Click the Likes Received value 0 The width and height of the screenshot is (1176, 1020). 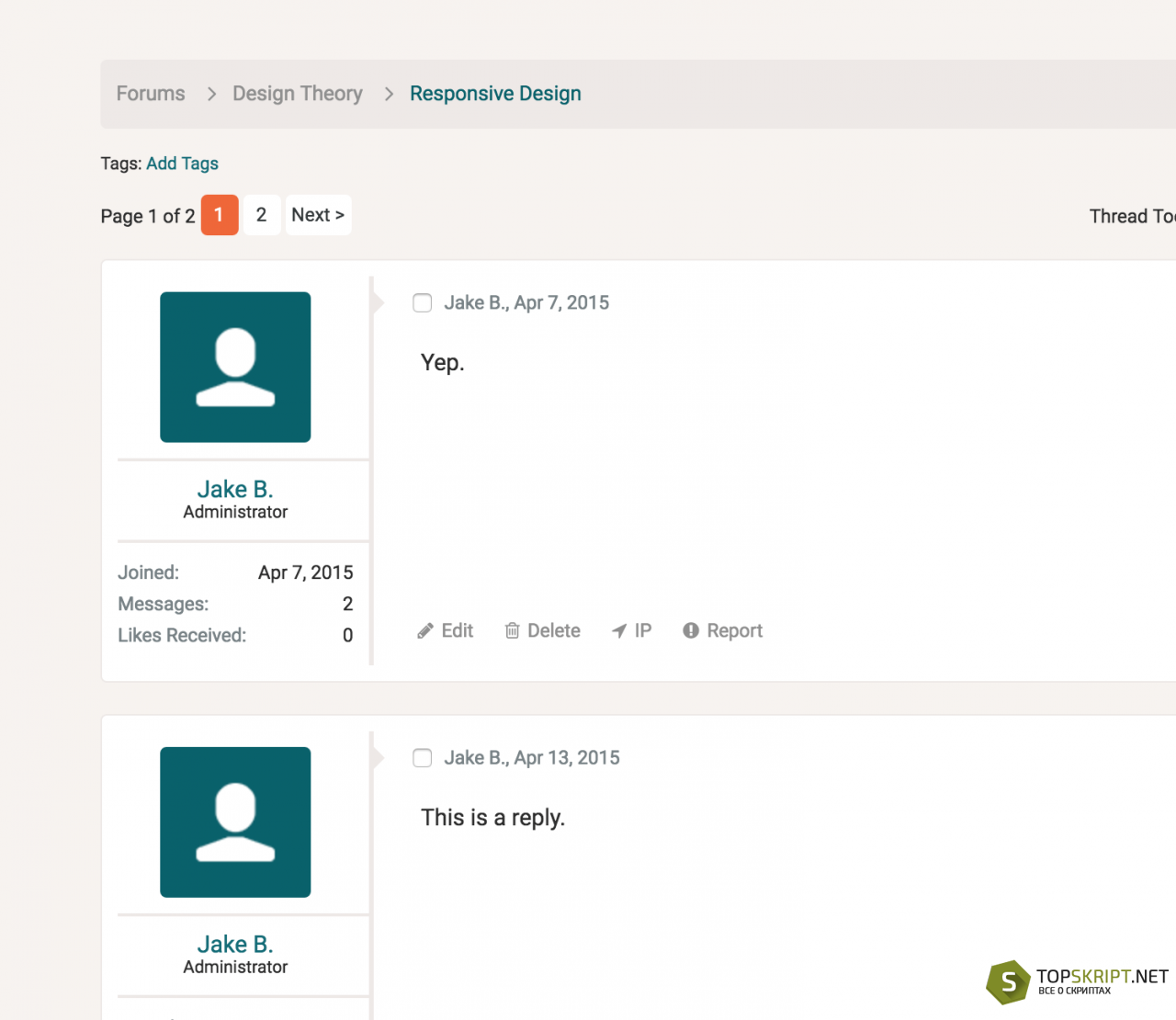(x=348, y=635)
